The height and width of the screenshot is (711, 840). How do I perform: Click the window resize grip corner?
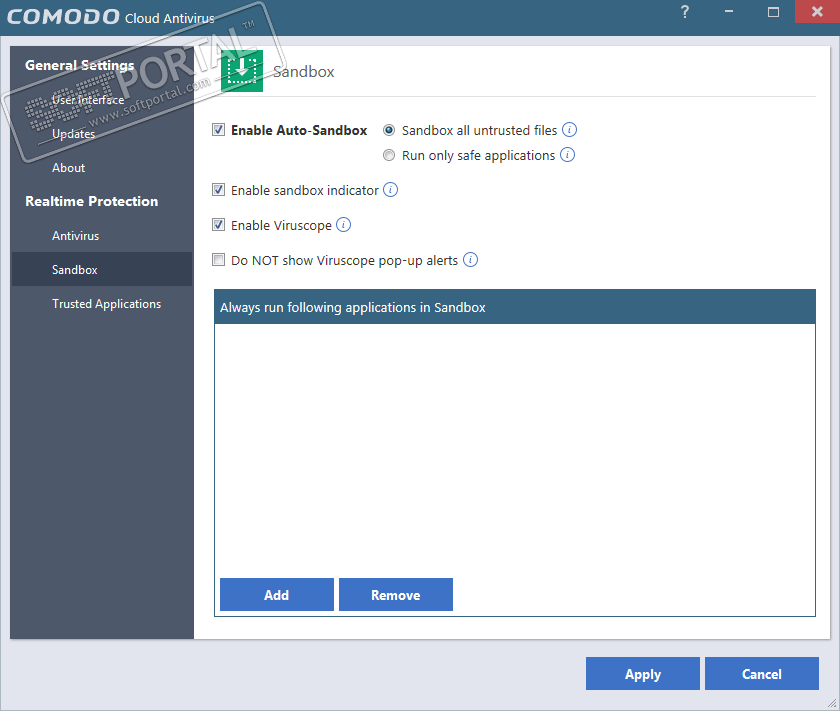tap(832, 703)
